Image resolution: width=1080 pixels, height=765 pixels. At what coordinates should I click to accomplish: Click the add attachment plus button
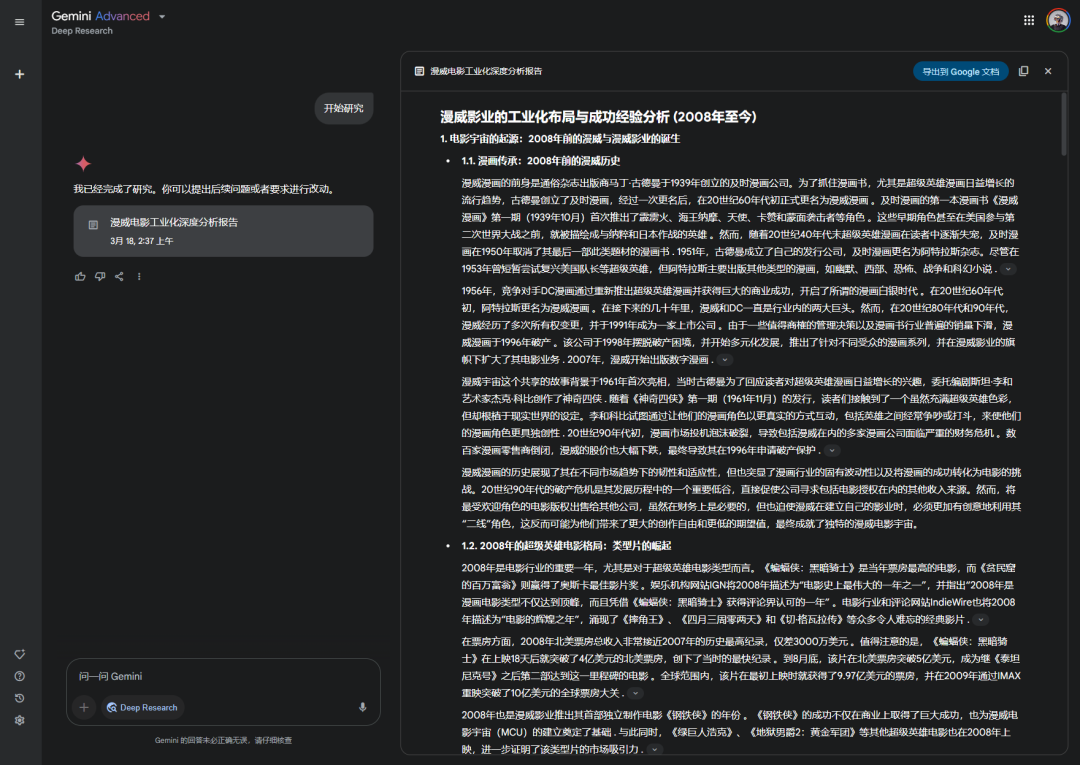[x=84, y=707]
